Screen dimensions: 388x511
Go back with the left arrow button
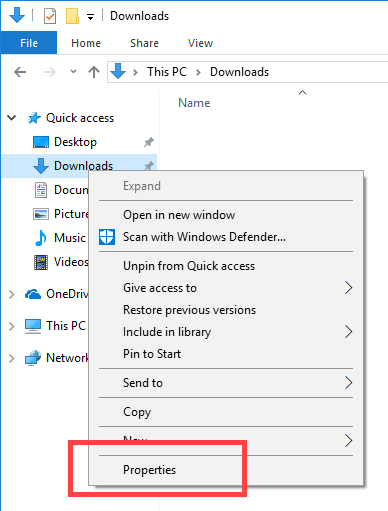[20, 72]
